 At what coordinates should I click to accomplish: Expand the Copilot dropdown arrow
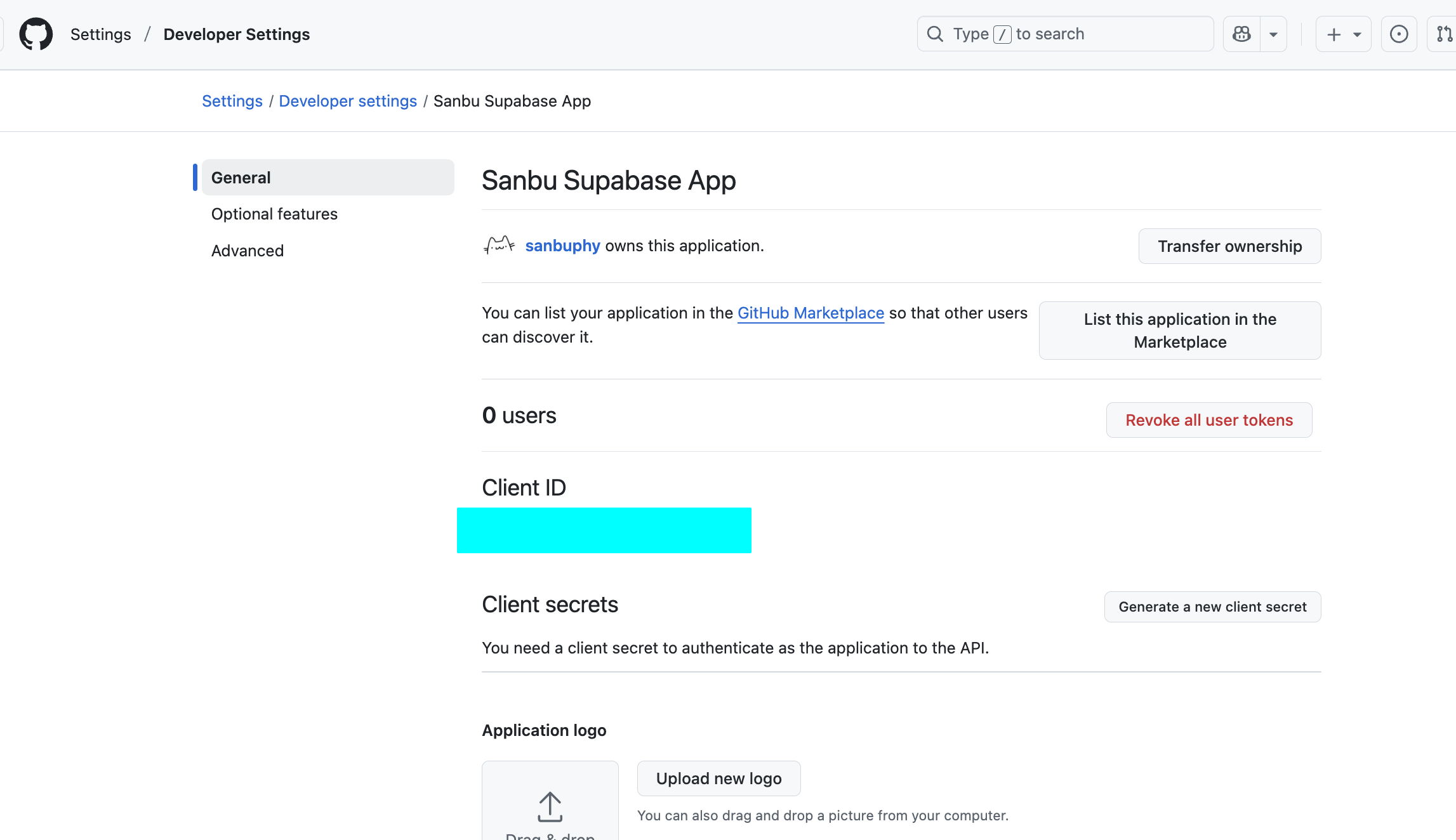point(1273,34)
